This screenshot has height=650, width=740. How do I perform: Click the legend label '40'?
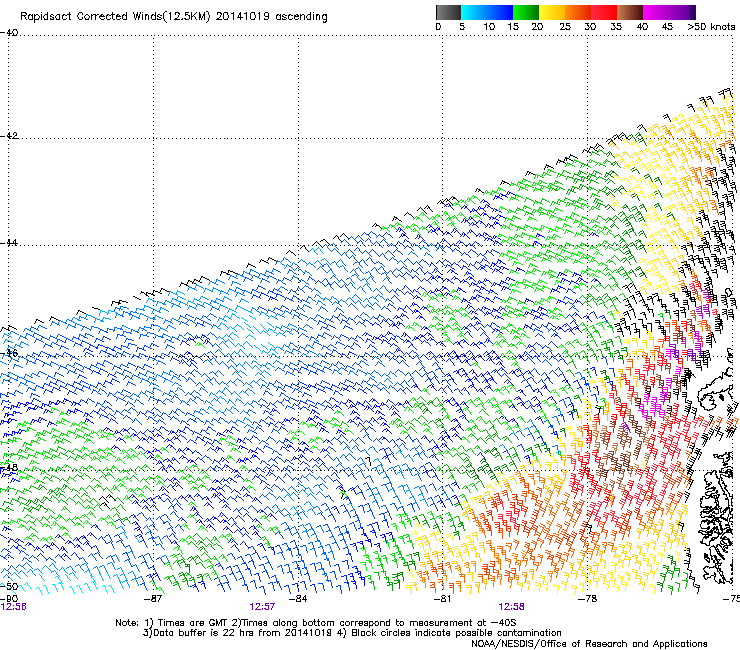pyautogui.click(x=642, y=27)
